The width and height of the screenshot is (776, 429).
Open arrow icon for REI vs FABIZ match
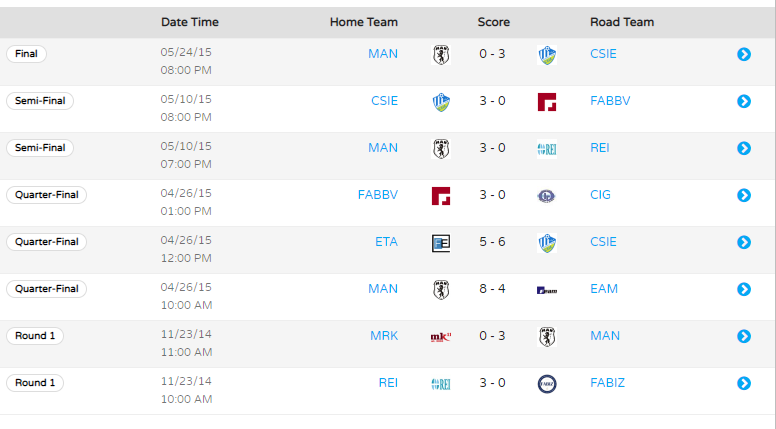744,383
